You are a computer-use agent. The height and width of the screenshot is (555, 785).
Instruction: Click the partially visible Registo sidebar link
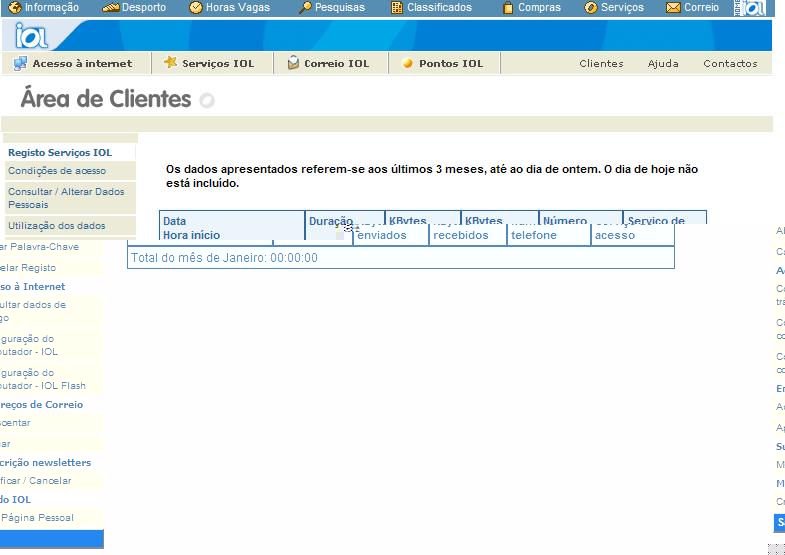pyautogui.click(x=28, y=268)
